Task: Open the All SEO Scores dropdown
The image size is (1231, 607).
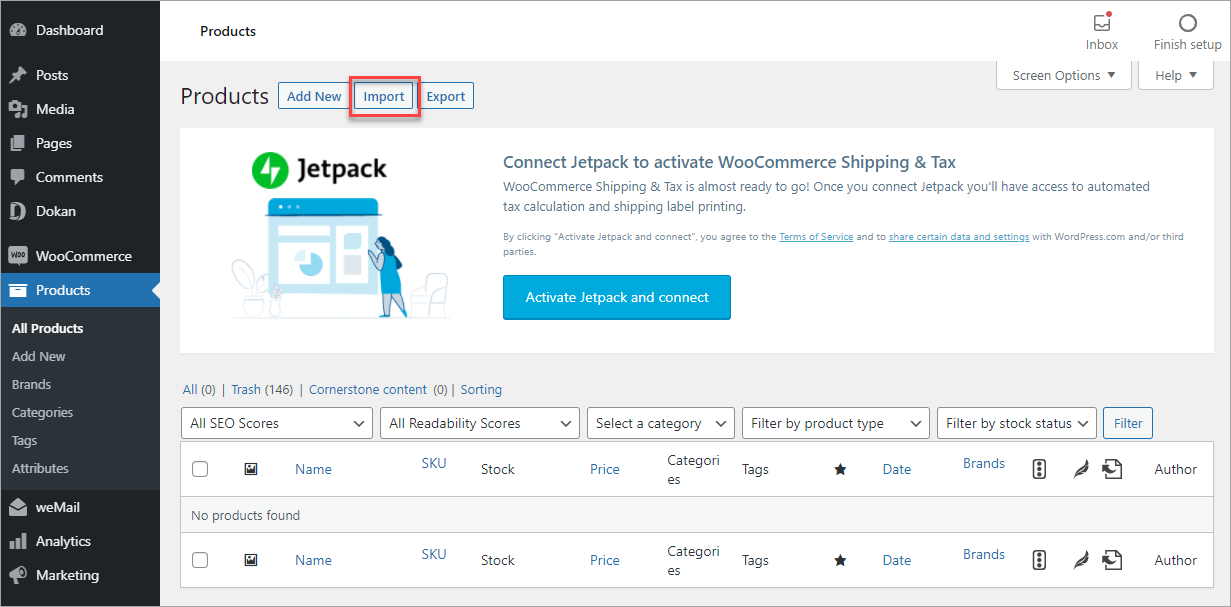Action: click(277, 423)
